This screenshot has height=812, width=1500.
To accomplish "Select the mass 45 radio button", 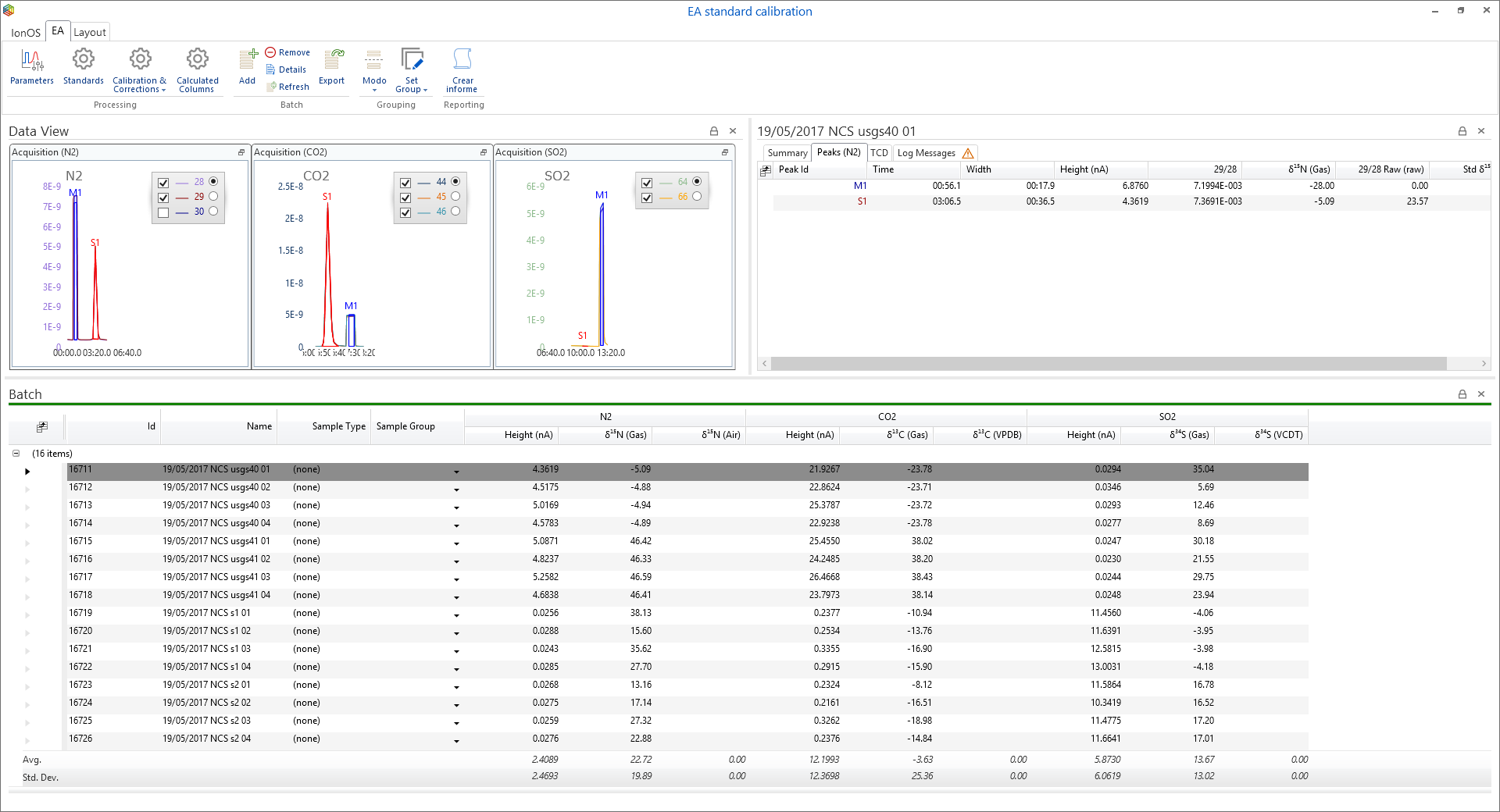I will [455, 197].
